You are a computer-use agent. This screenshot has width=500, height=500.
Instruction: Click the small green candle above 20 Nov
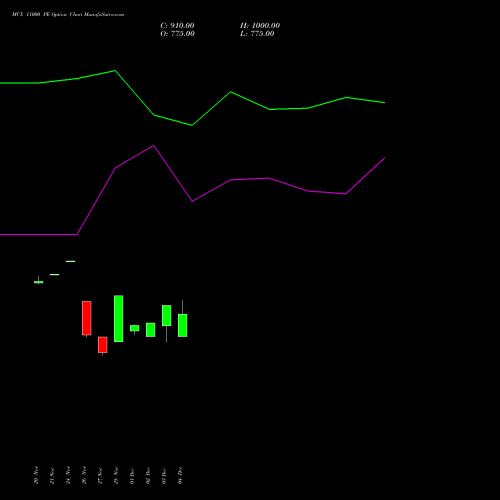39,282
